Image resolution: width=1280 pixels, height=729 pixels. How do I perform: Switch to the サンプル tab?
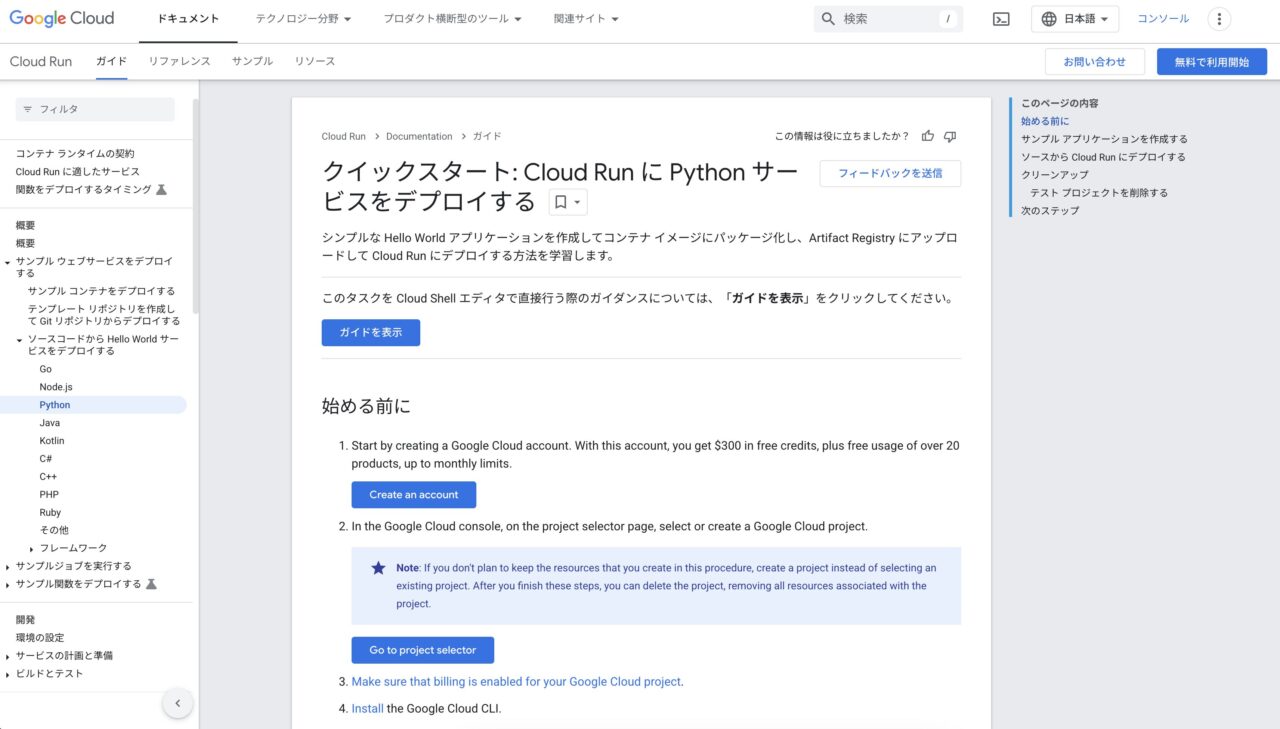point(252,61)
